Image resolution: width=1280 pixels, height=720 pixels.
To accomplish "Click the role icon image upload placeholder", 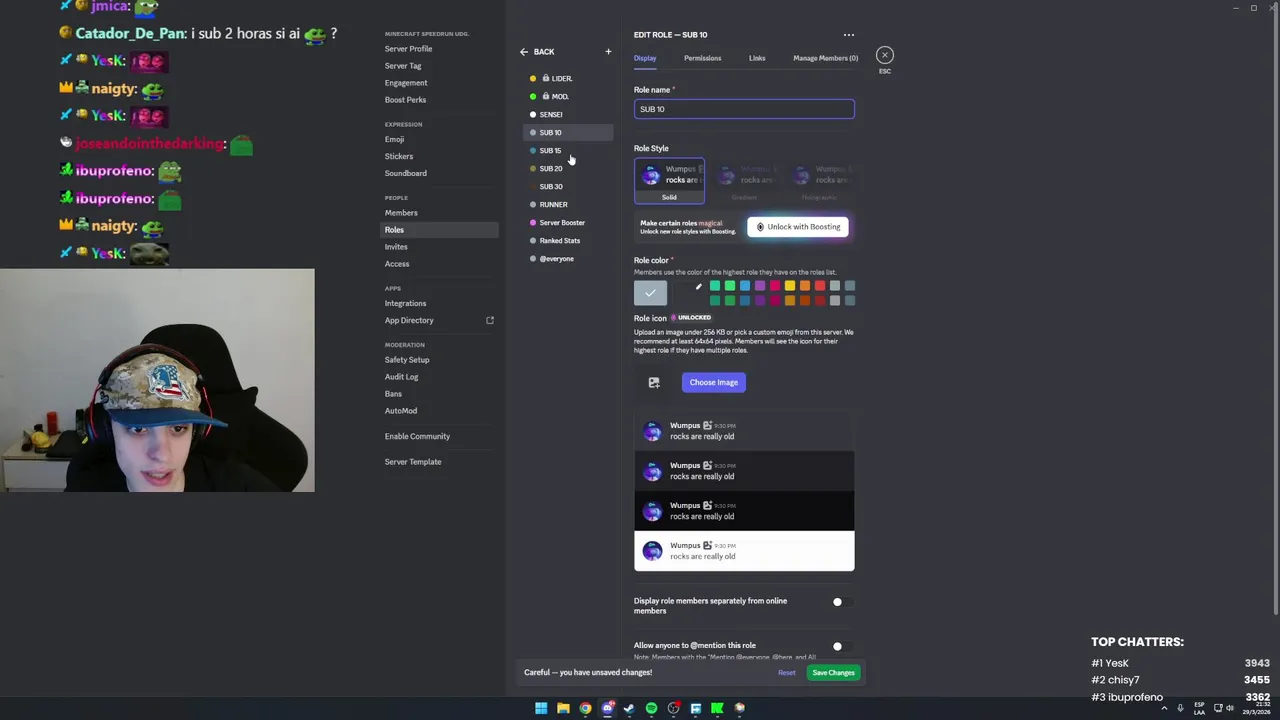I will click(x=654, y=382).
